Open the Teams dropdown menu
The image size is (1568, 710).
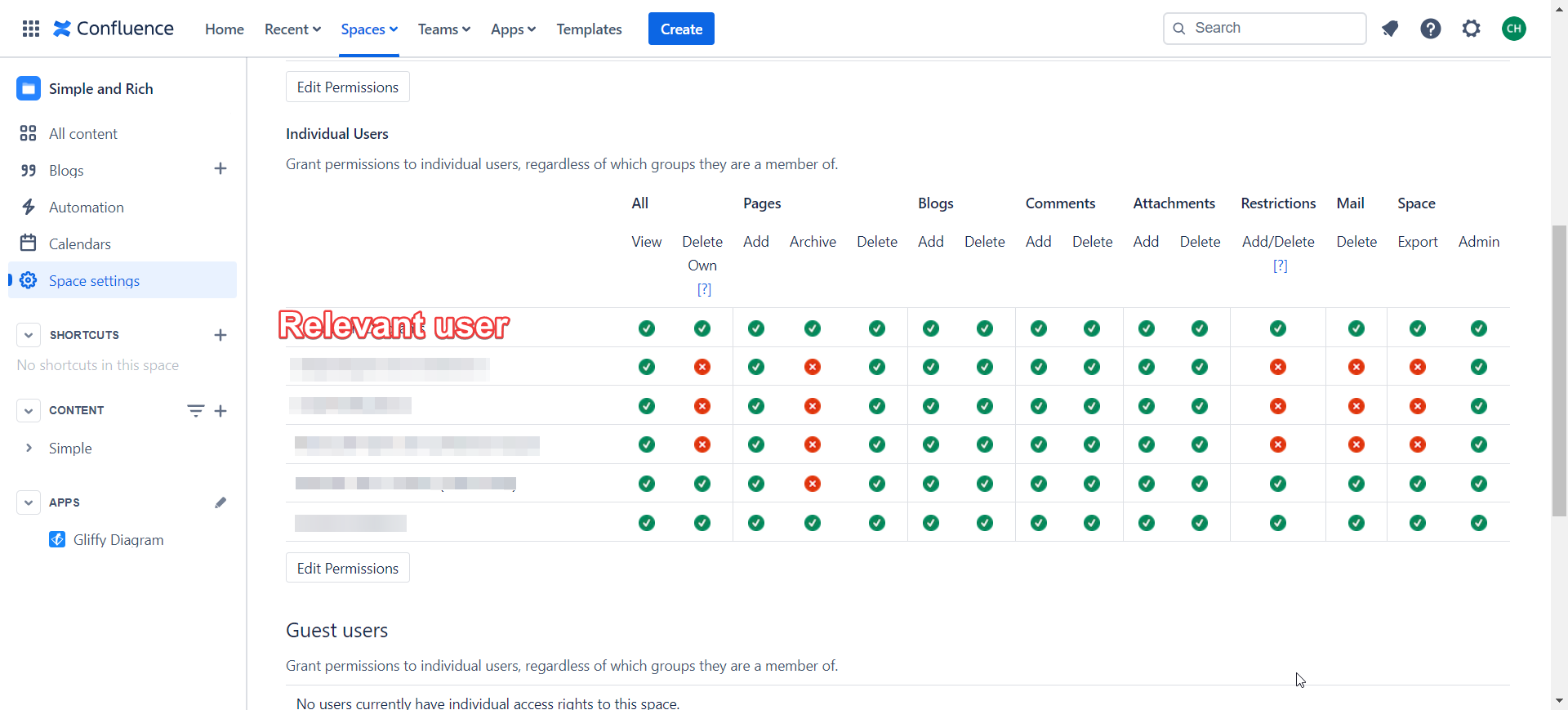444,29
